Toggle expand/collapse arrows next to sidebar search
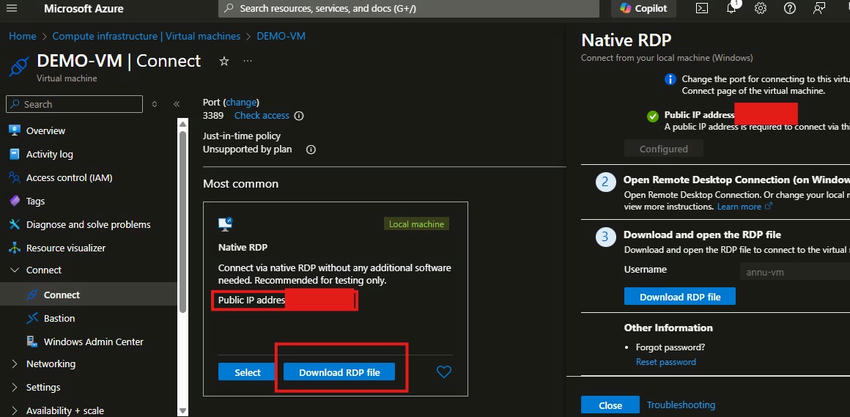This screenshot has height=417, width=850. click(x=154, y=104)
